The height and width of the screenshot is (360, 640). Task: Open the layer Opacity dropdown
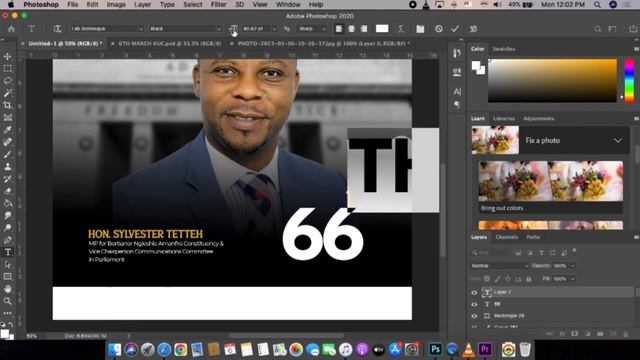[573, 266]
